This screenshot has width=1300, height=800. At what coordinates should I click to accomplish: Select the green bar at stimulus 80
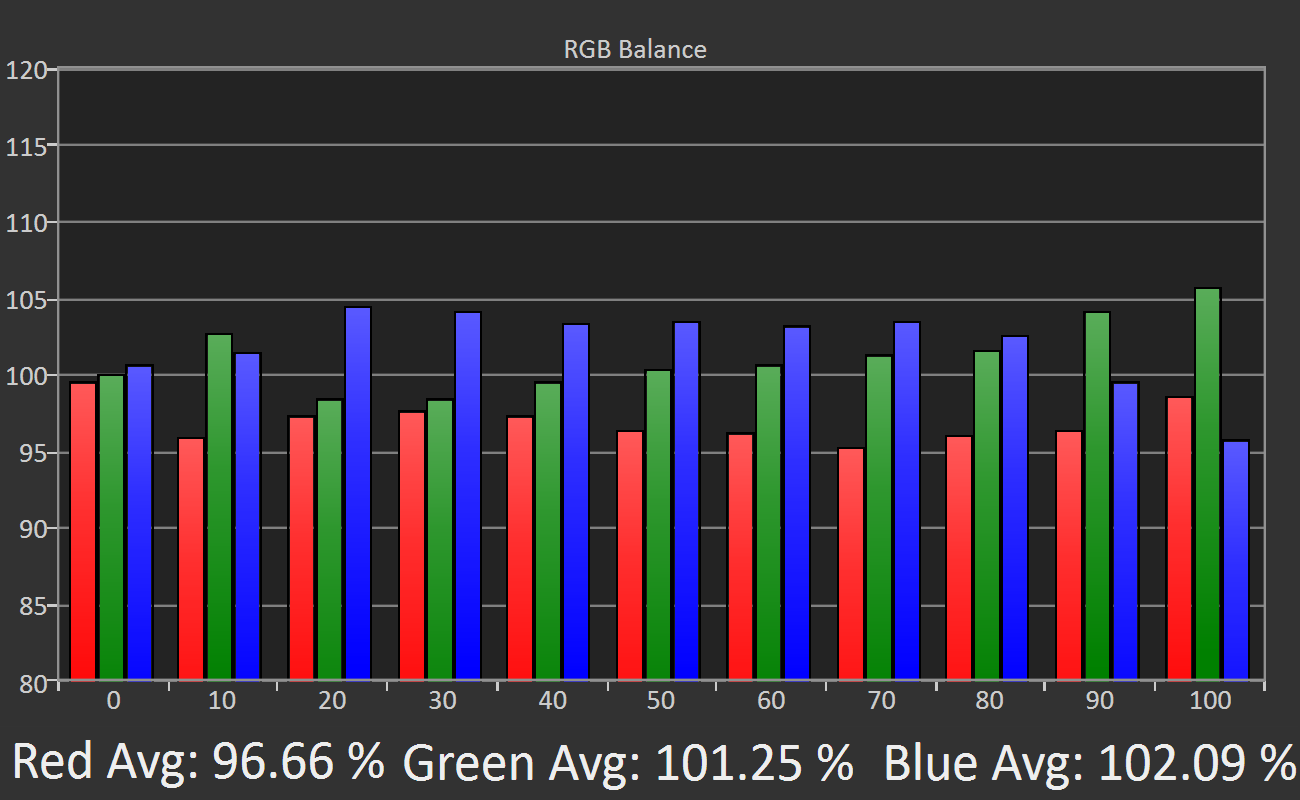(x=987, y=516)
